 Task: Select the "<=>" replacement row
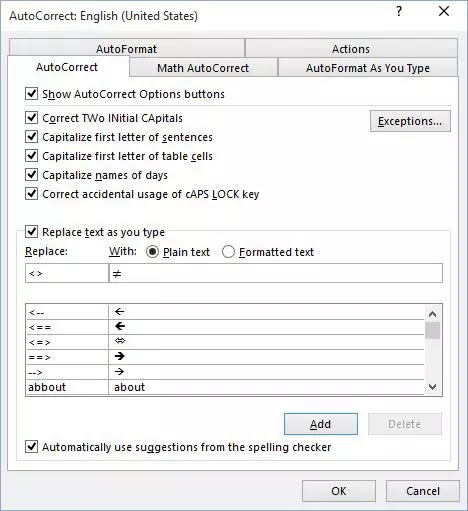point(225,342)
